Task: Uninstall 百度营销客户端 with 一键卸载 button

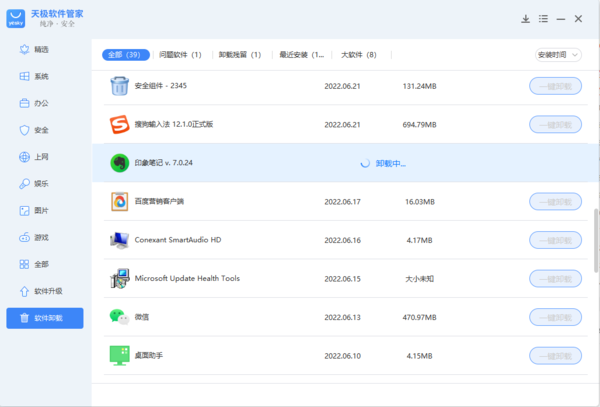Action: click(x=555, y=202)
